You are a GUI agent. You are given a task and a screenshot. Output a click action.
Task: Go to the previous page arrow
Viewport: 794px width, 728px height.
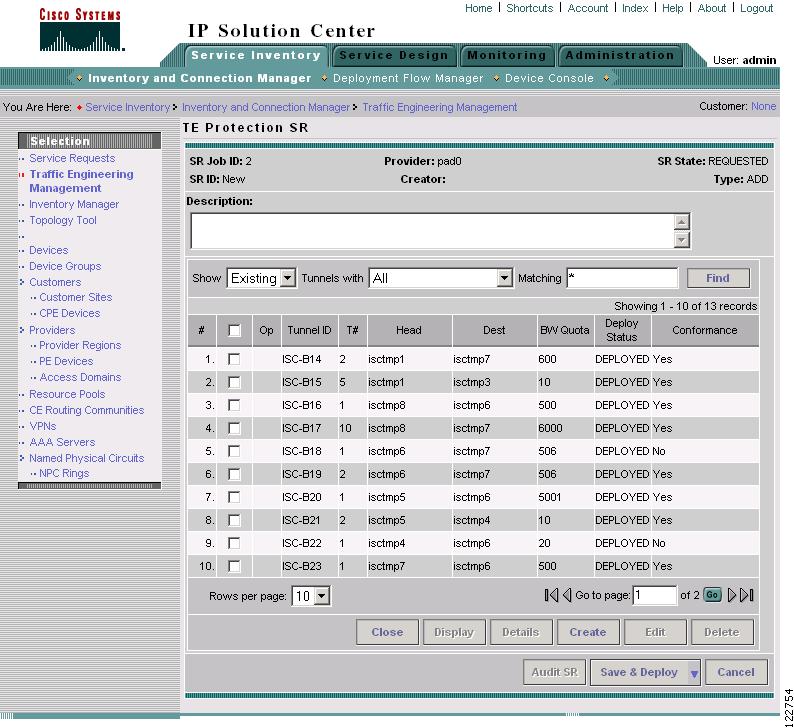point(567,595)
